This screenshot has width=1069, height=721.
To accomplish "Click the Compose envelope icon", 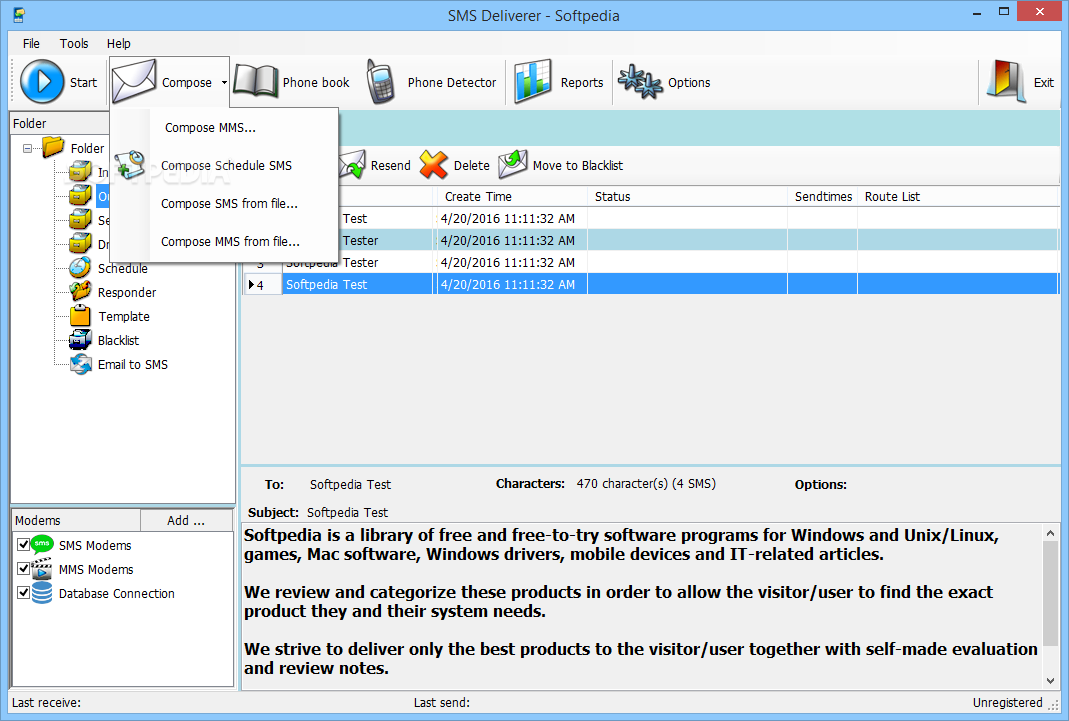I will coord(134,81).
